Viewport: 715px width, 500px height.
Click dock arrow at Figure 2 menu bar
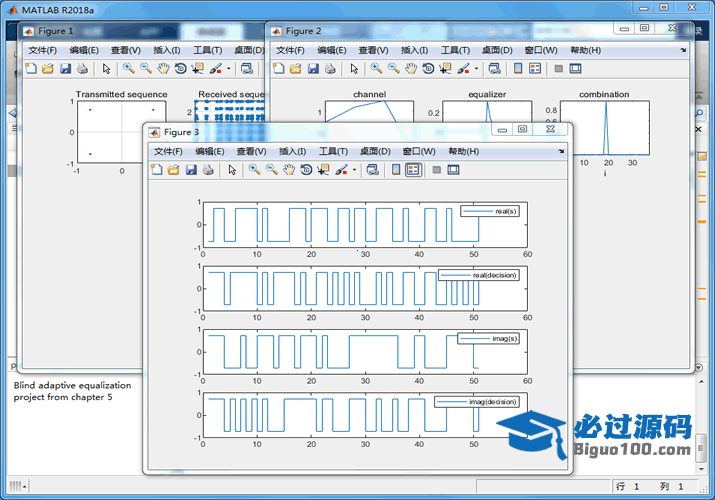[x=683, y=50]
